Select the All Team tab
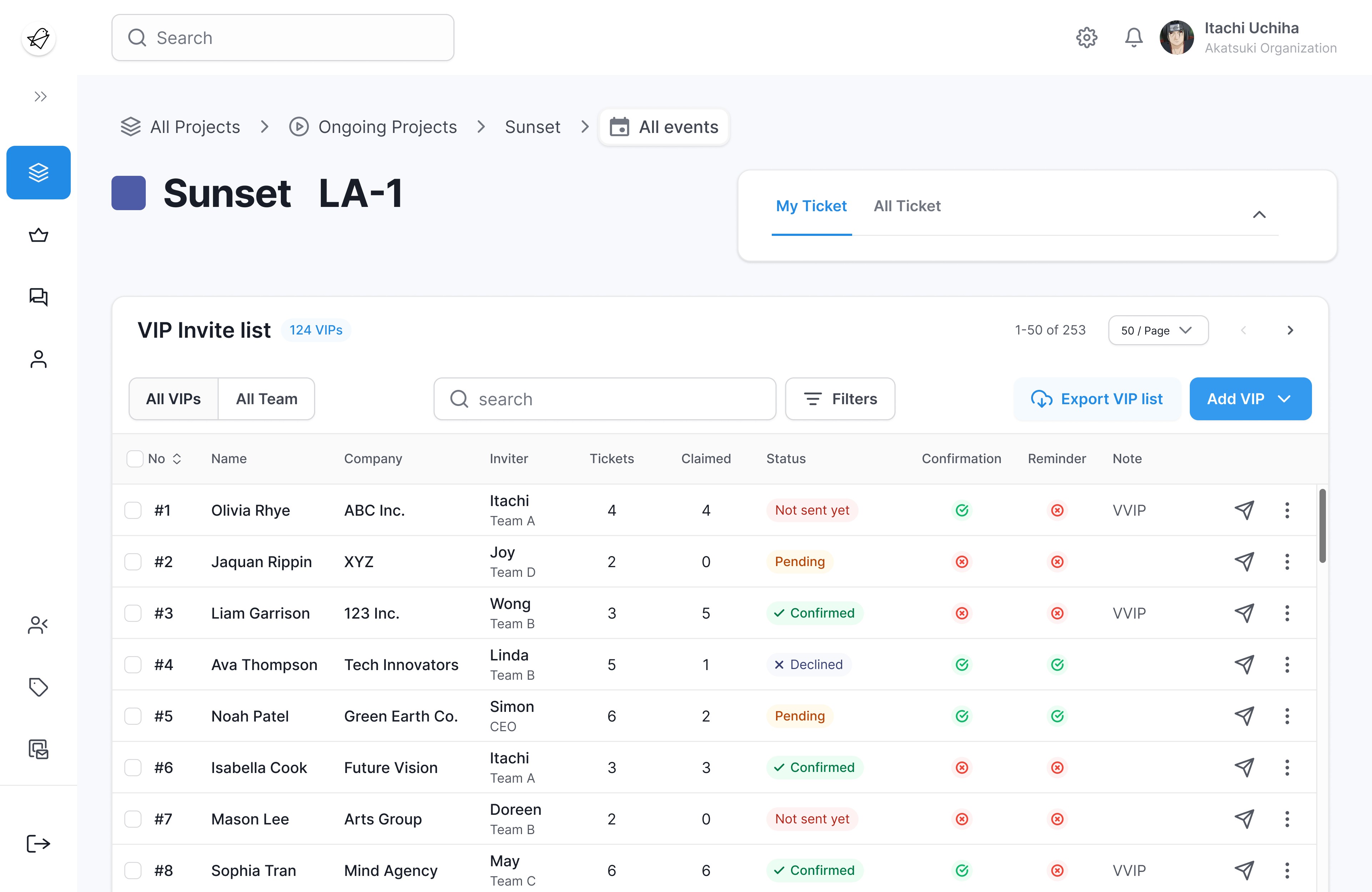Screen dimensions: 1372x892 click(x=266, y=399)
